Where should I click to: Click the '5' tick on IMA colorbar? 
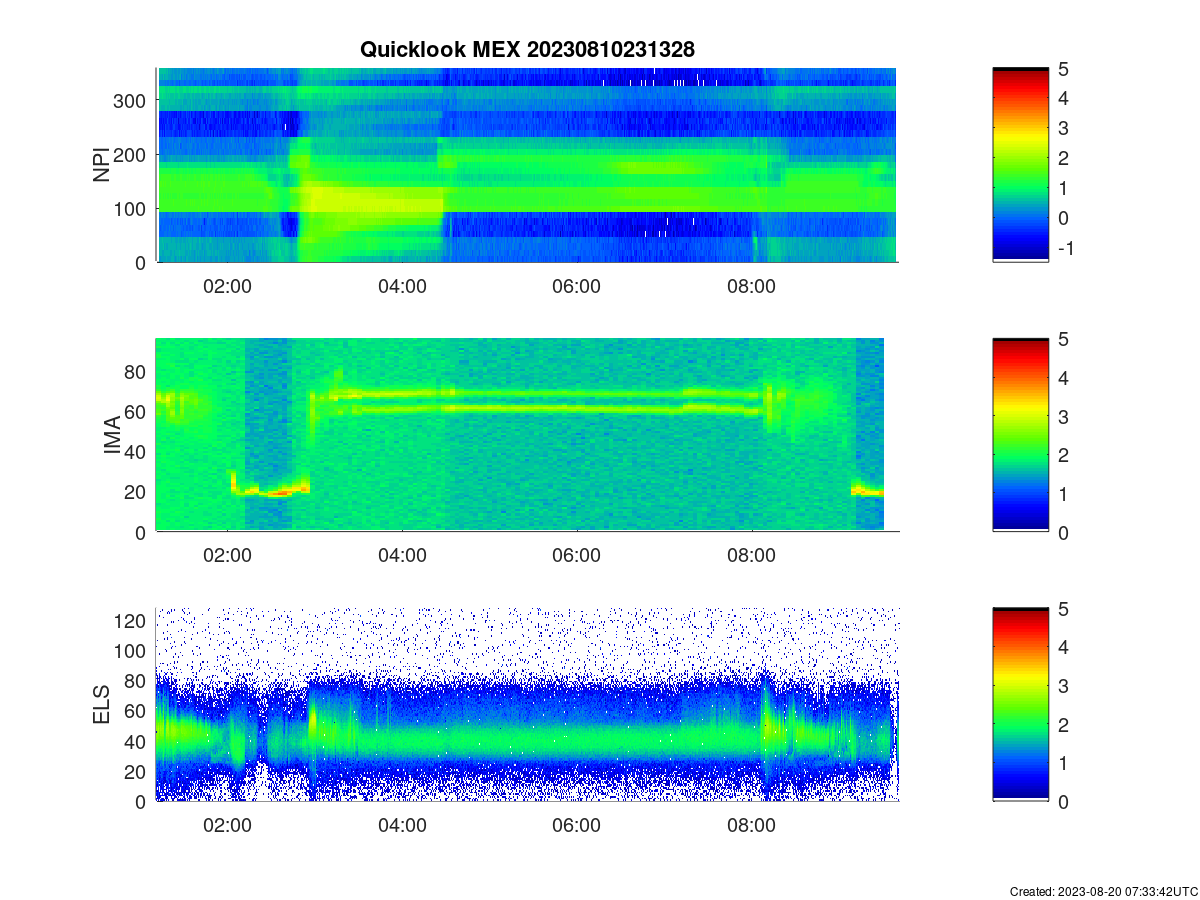(x=1063, y=339)
